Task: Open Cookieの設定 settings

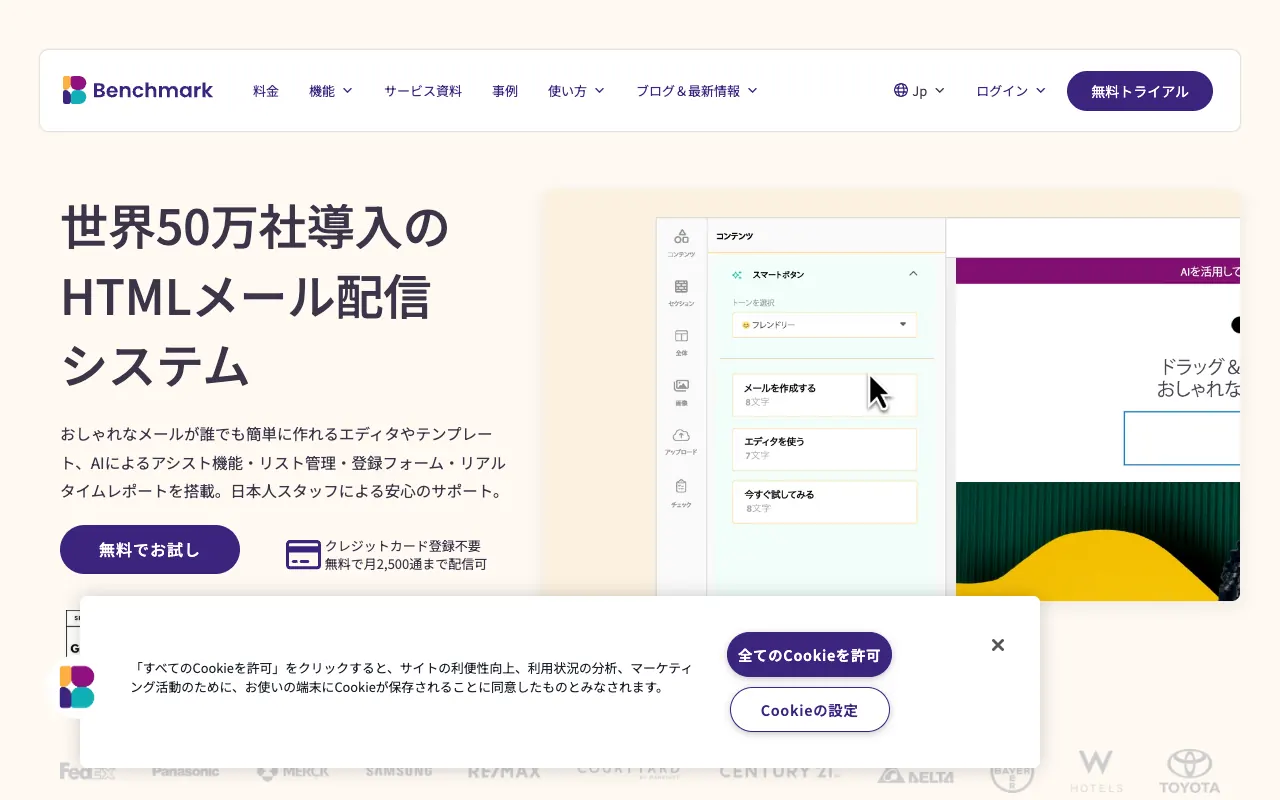Action: point(810,710)
